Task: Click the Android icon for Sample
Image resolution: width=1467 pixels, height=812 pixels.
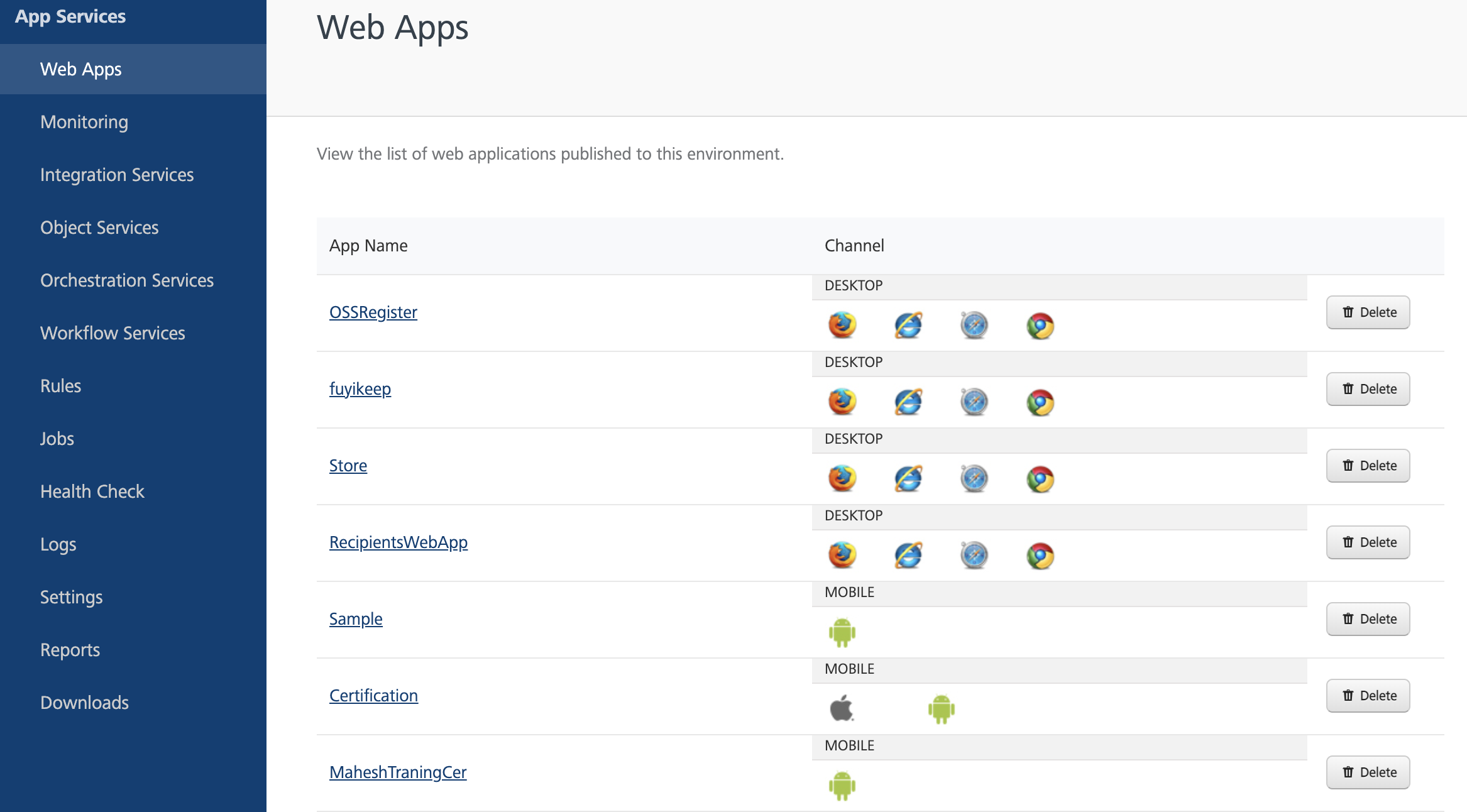Action: click(842, 632)
